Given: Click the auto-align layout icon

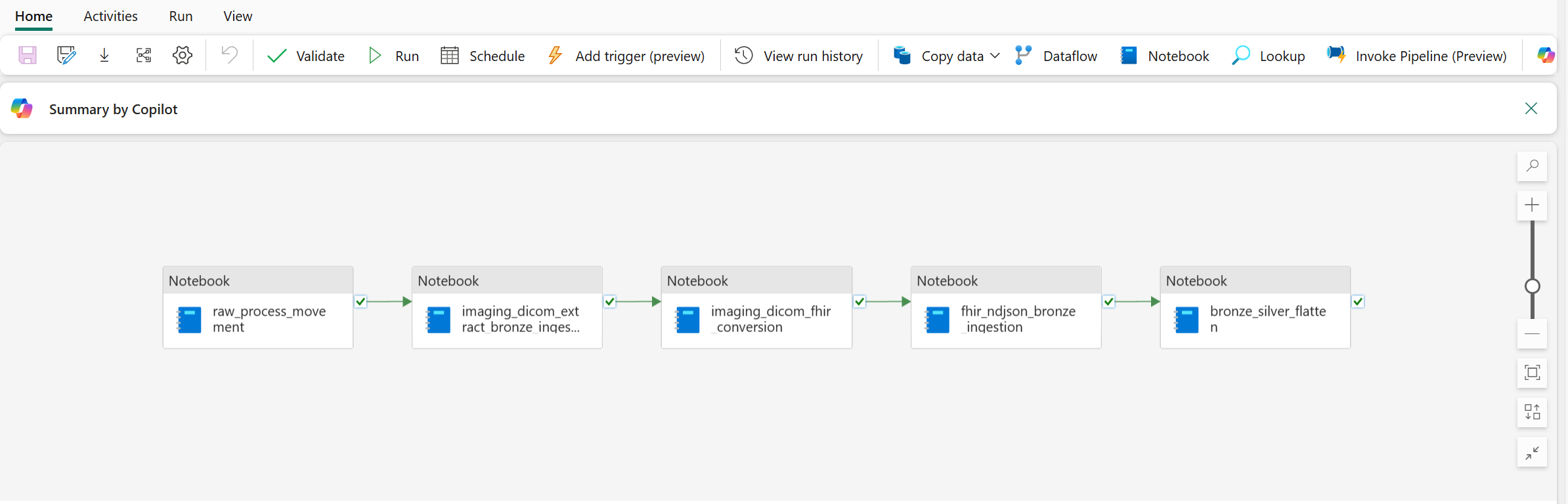Looking at the screenshot, I should tap(1532, 412).
